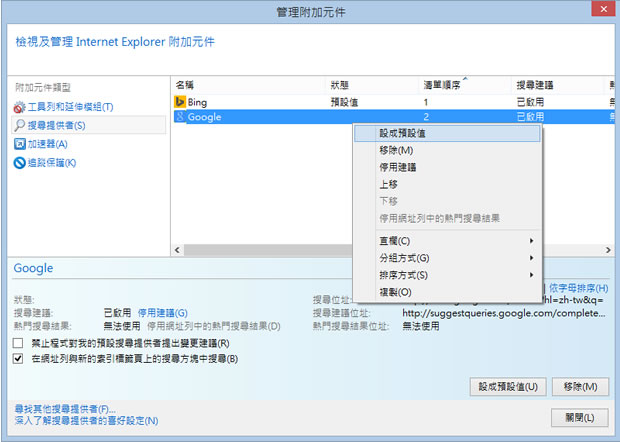Click right arrow of horizontal scrollbar
The height and width of the screenshot is (442, 620).
(x=608, y=250)
